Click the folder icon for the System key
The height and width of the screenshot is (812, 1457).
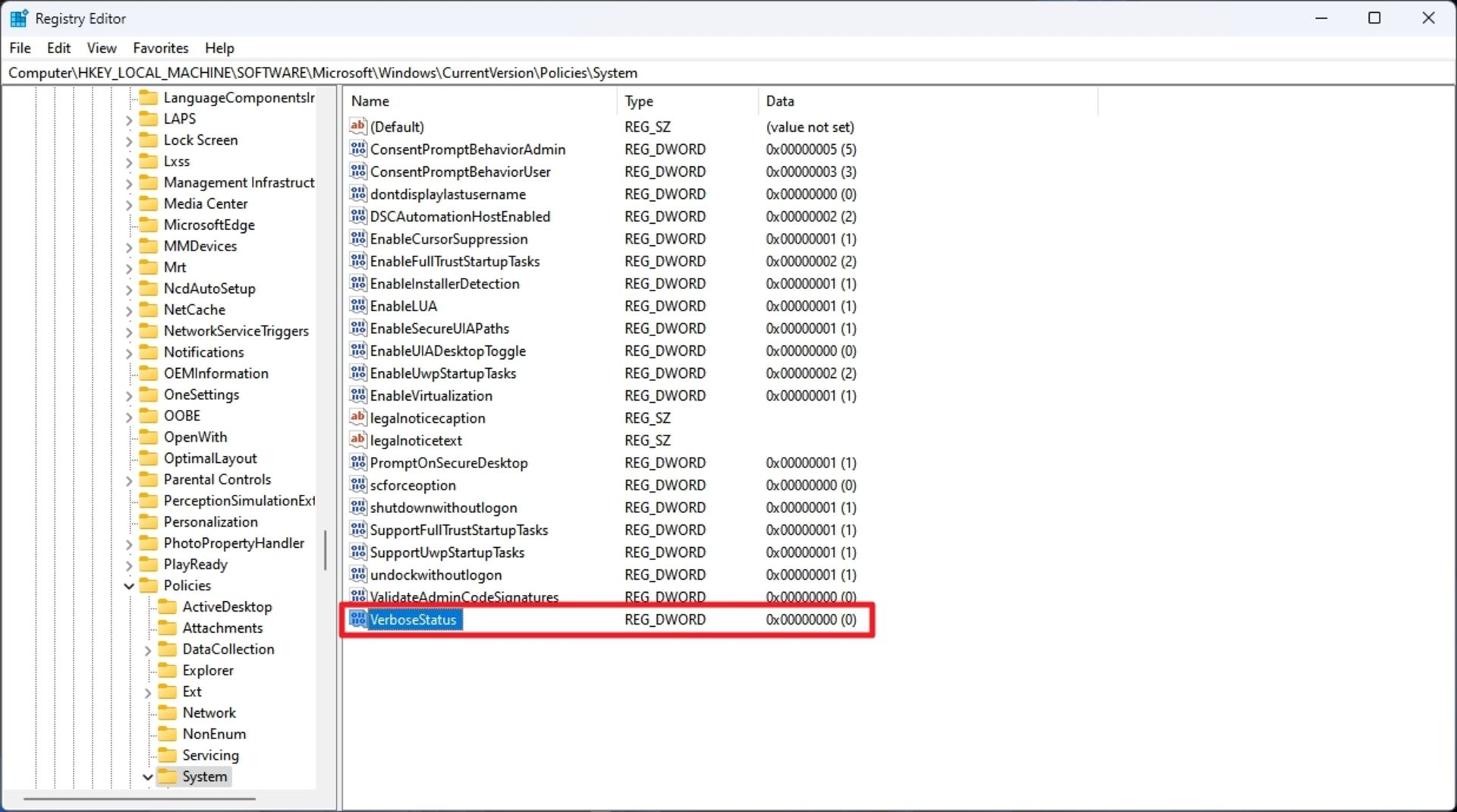click(x=168, y=776)
